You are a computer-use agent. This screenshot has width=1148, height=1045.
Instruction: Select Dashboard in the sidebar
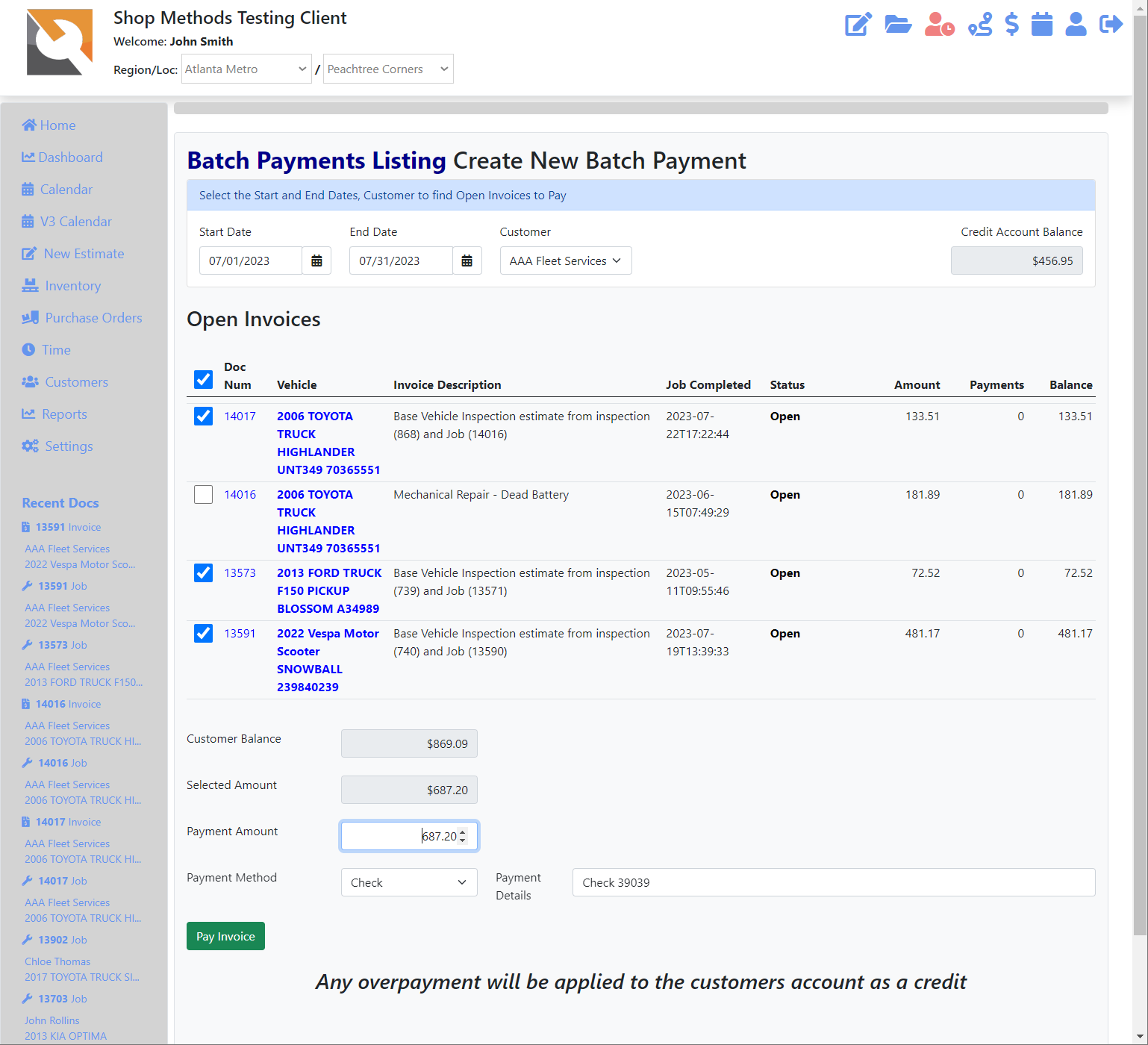(71, 157)
